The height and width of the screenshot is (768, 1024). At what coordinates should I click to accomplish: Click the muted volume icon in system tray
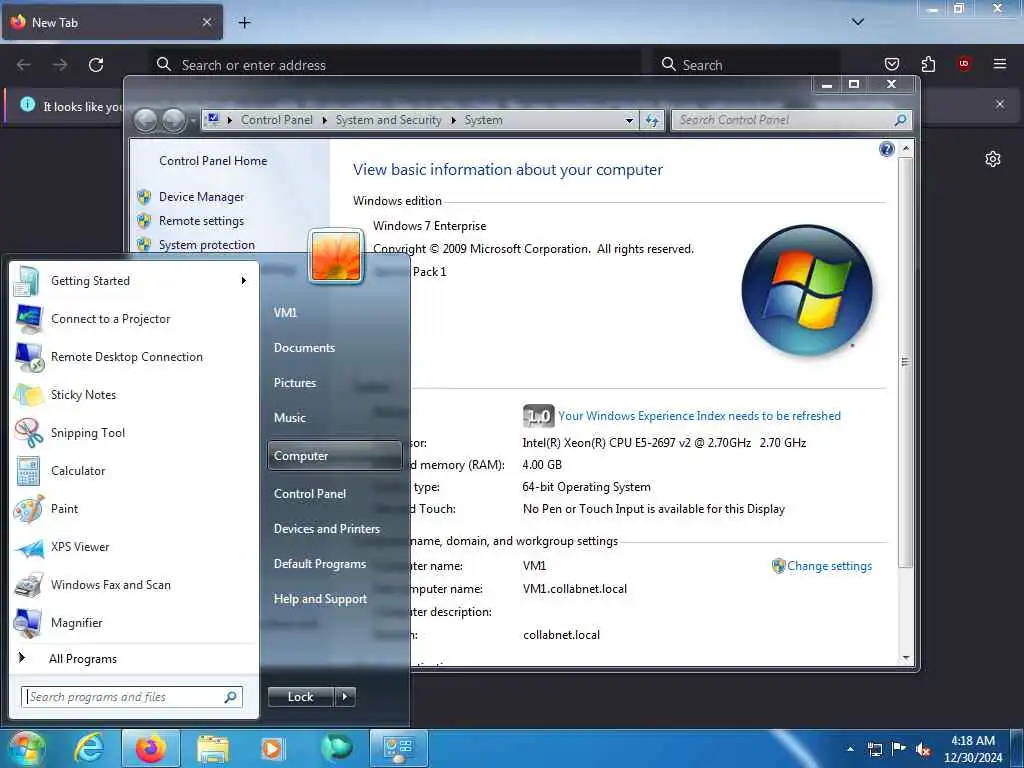pos(923,750)
